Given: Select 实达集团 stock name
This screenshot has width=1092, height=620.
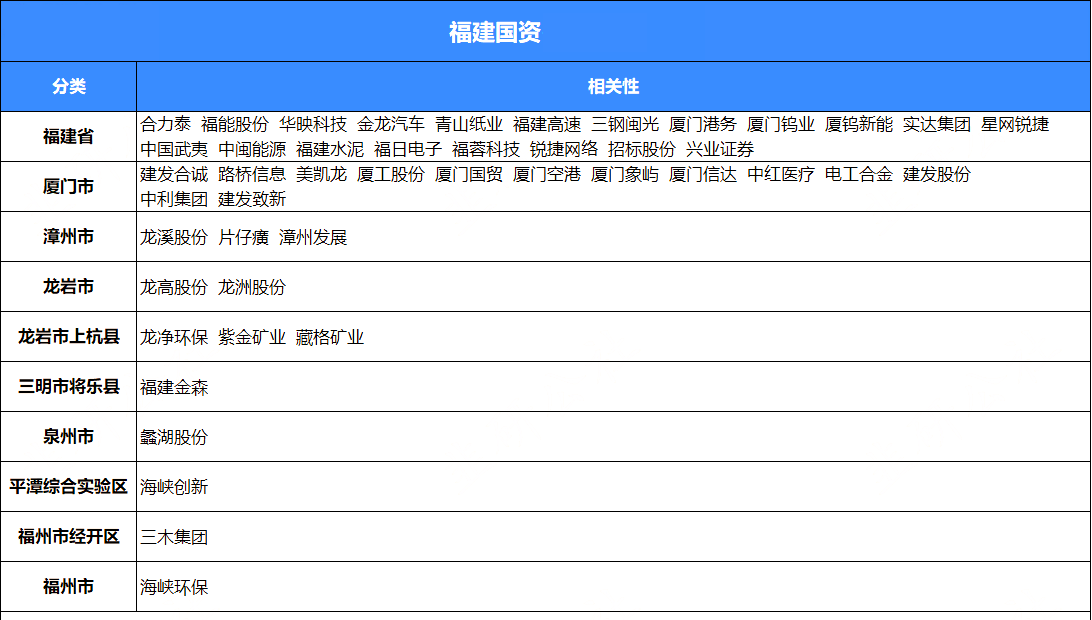Looking at the screenshot, I should click(x=937, y=125).
